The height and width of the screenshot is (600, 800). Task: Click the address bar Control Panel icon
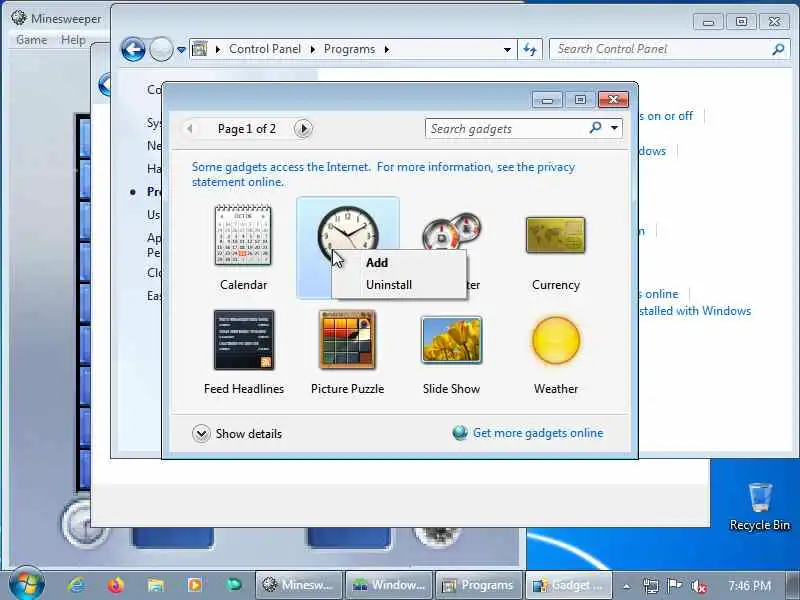199,49
